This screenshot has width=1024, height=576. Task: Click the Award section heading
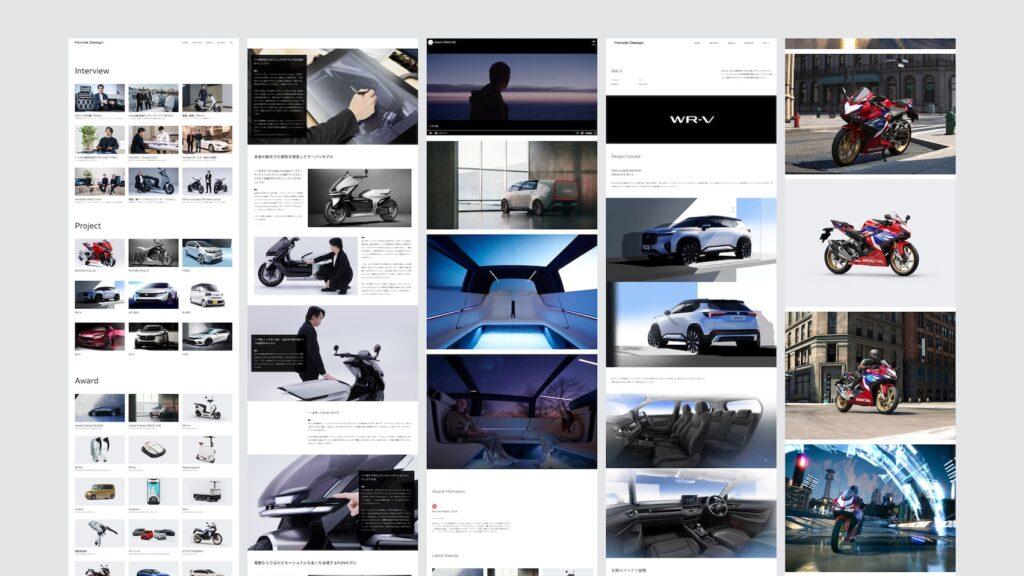[86, 381]
